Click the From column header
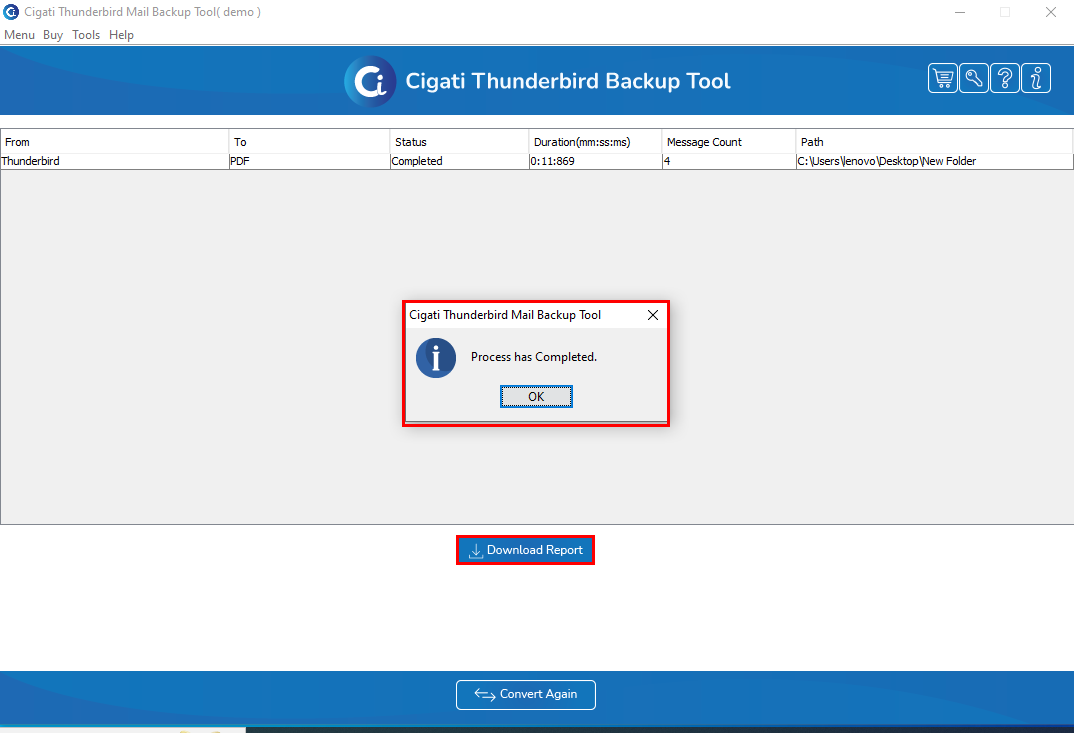Image resolution: width=1074 pixels, height=733 pixels. 114,142
